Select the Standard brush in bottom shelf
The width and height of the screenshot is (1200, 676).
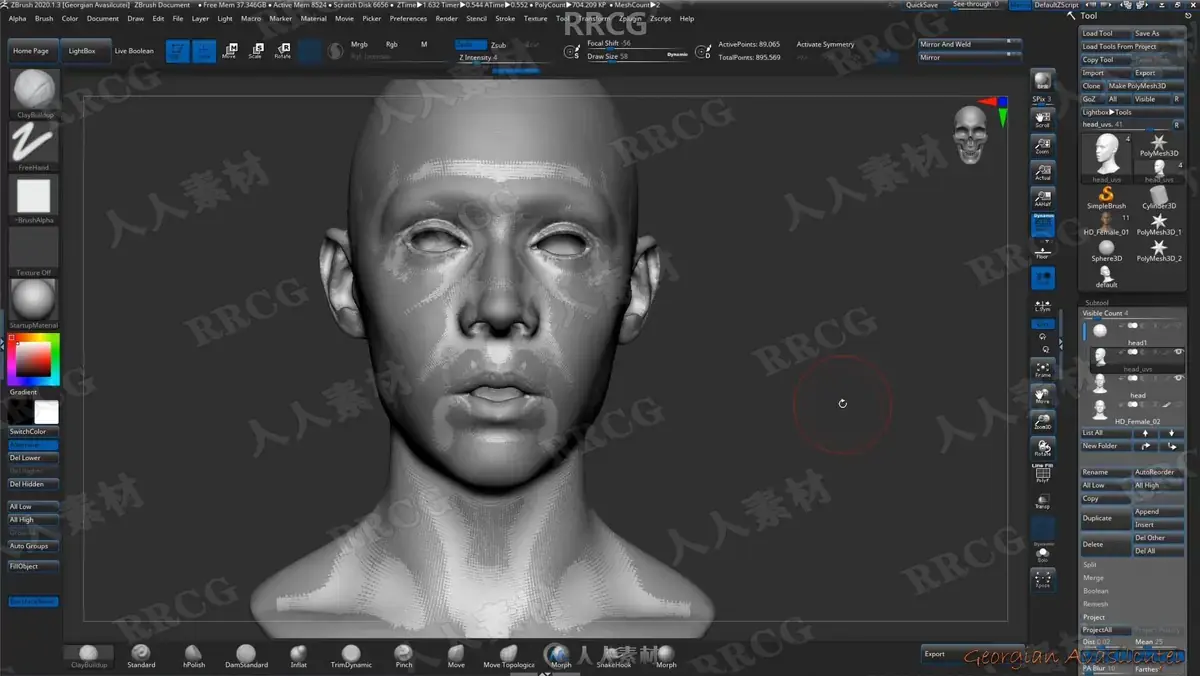tap(141, 656)
